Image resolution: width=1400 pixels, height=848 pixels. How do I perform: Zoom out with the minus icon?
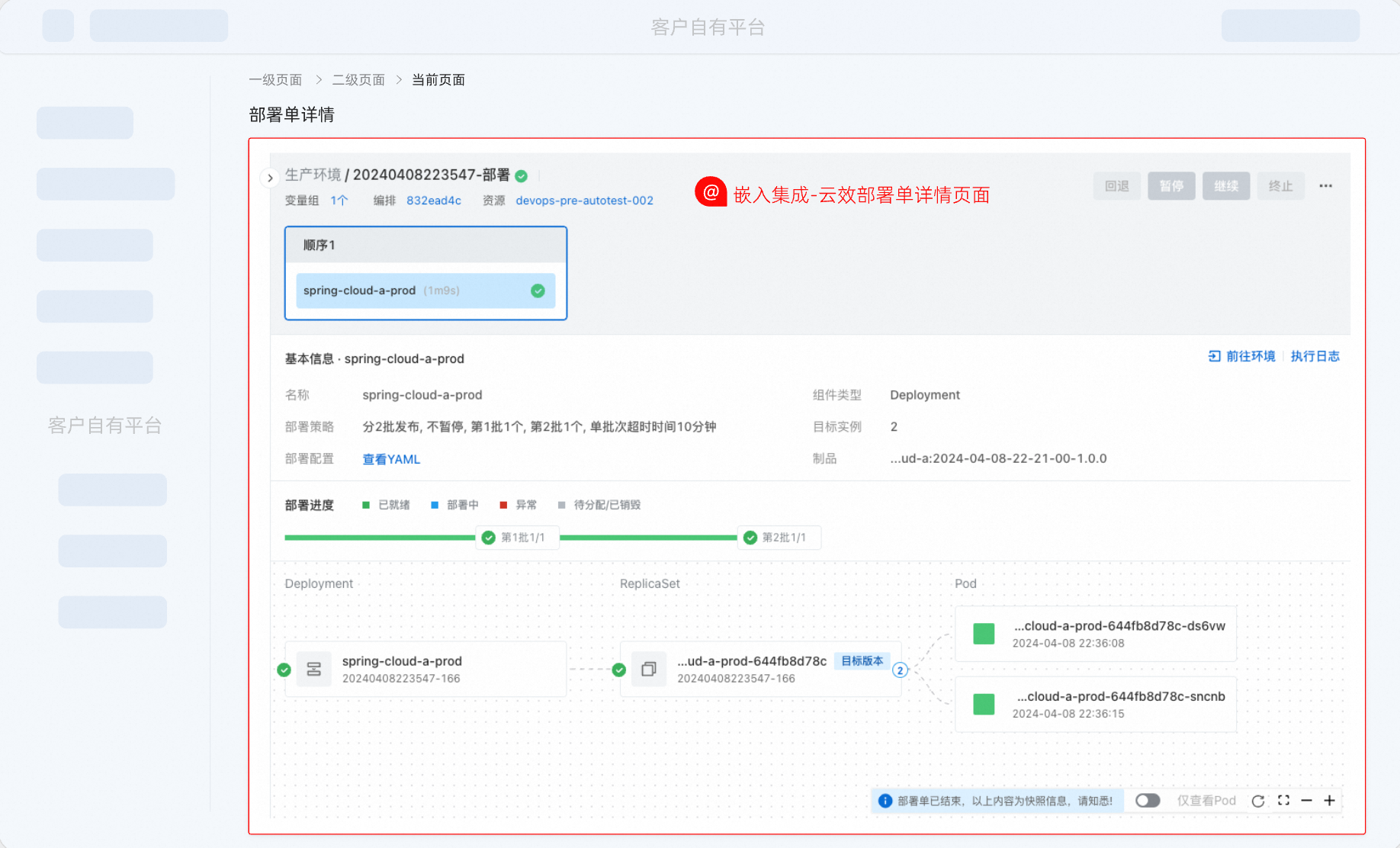(1306, 801)
